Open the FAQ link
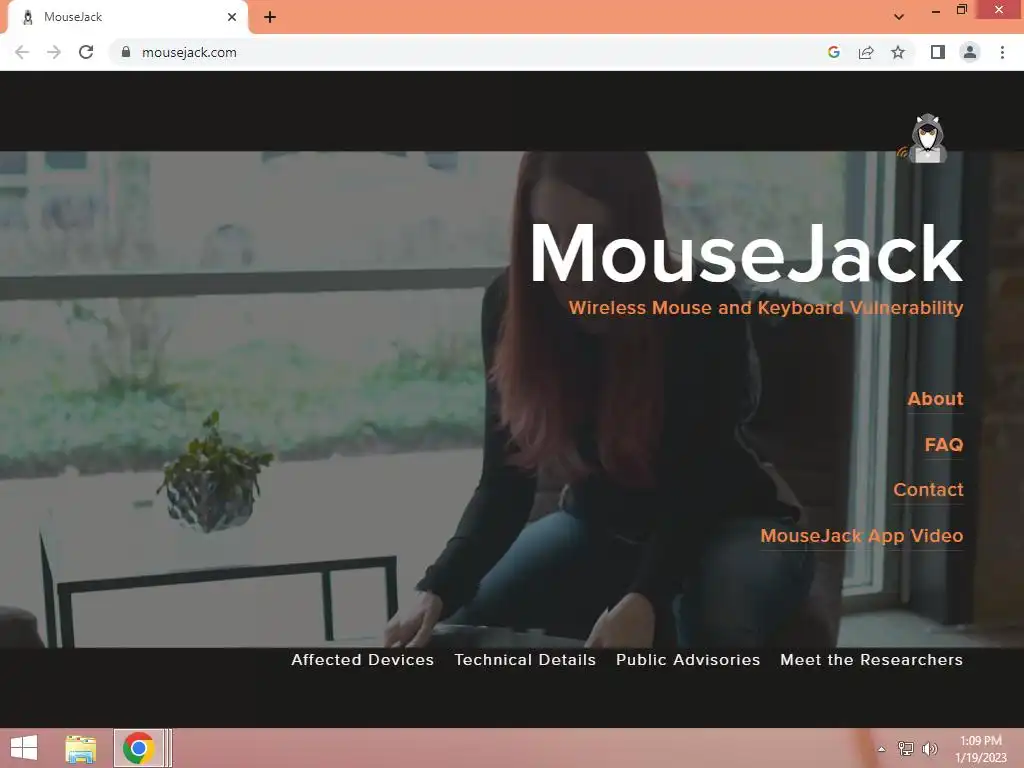 point(944,445)
